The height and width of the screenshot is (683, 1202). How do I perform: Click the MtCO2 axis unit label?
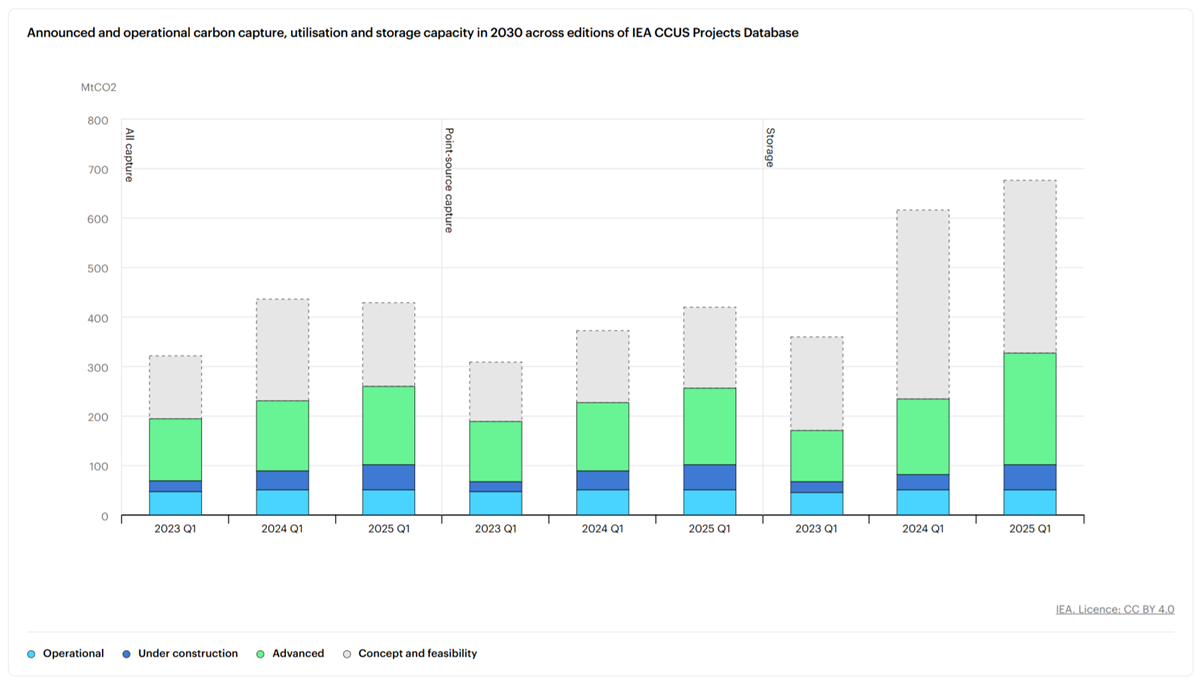(99, 87)
